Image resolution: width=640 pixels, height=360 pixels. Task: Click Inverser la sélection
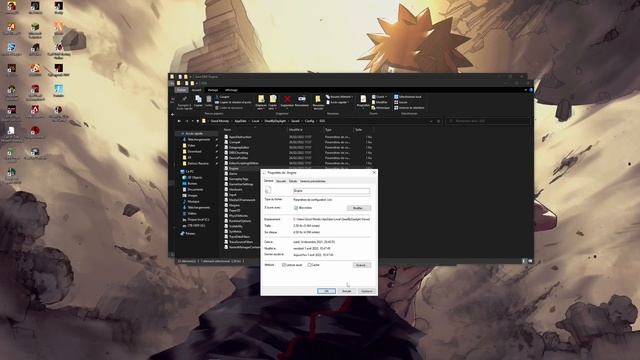[x=409, y=108]
